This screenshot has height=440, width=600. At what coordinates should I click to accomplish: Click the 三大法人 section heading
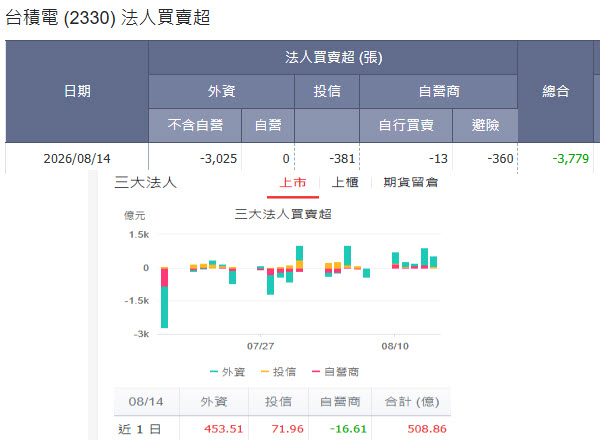145,183
